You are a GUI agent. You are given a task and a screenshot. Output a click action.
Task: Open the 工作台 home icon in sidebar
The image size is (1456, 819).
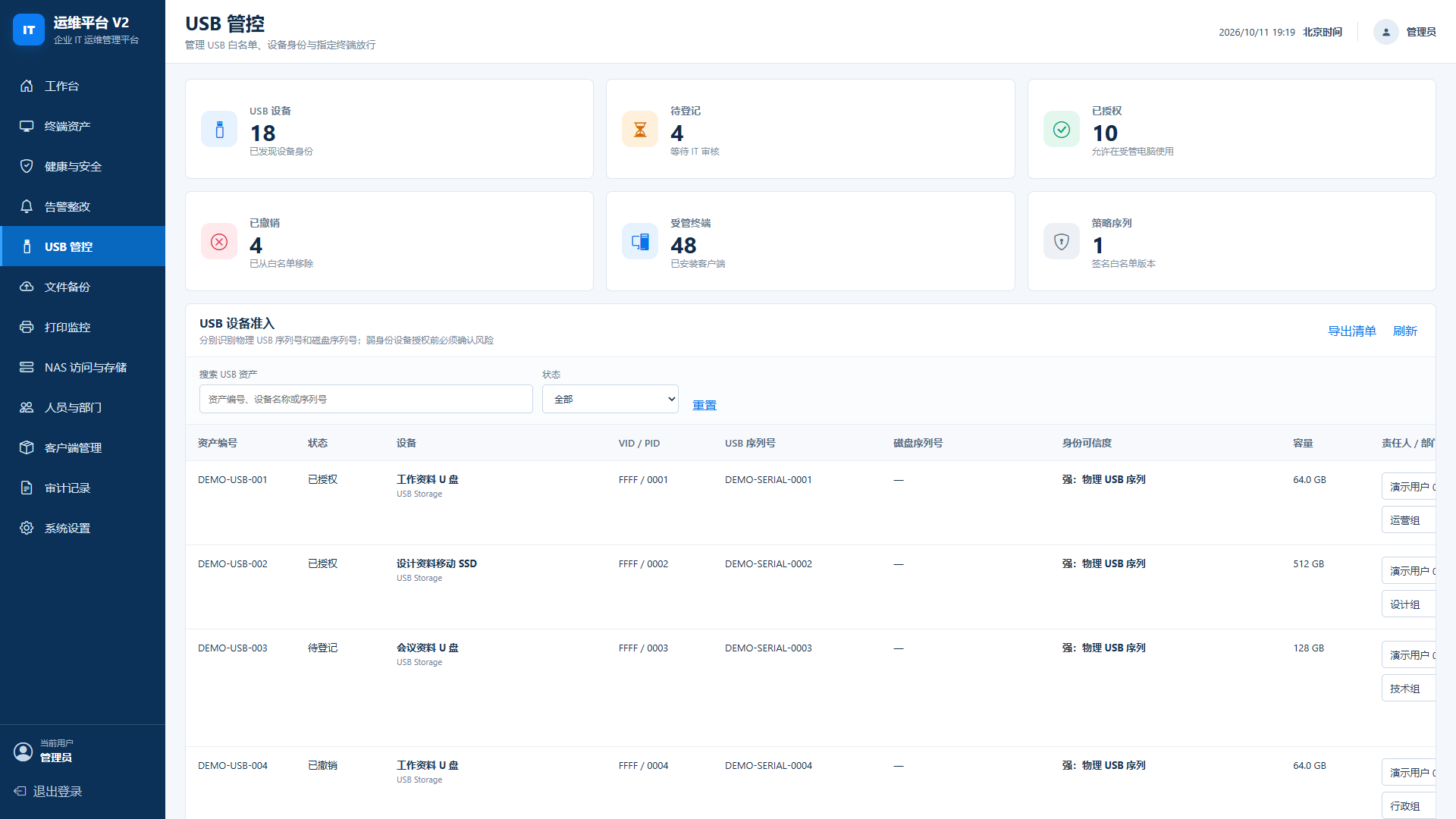[x=27, y=86]
